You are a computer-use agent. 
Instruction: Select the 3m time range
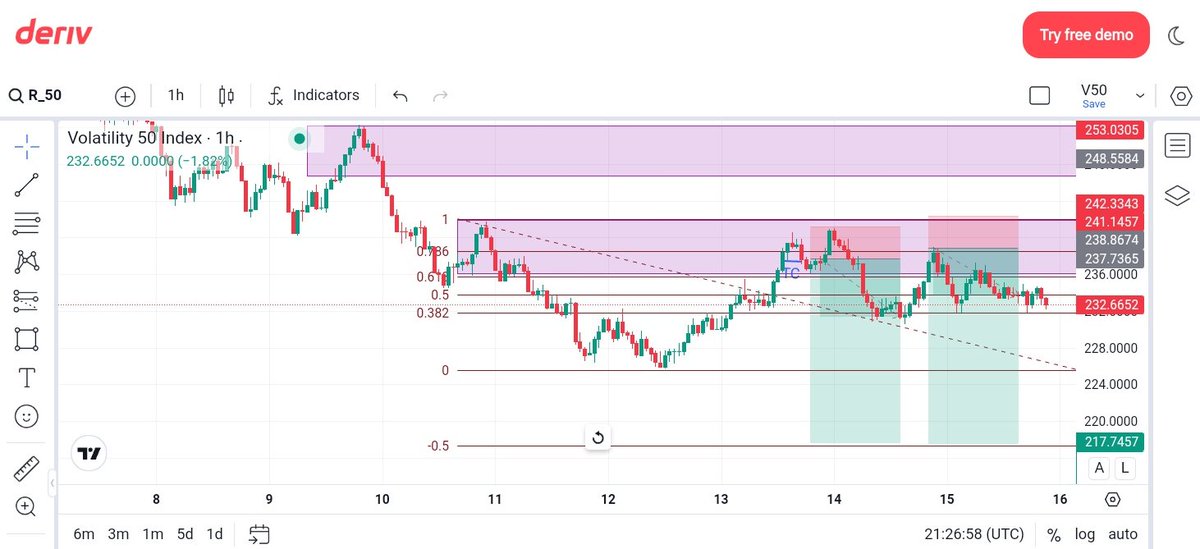[x=119, y=534]
